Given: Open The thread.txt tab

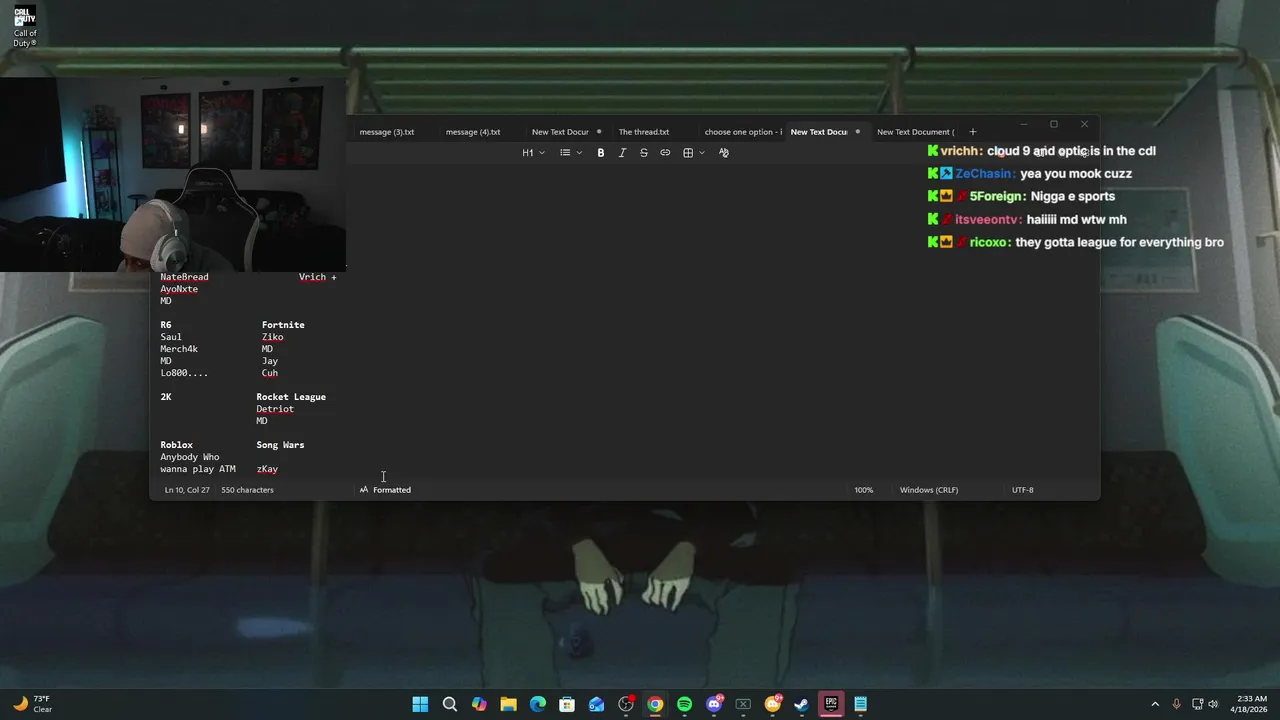Looking at the screenshot, I should click(x=644, y=132).
